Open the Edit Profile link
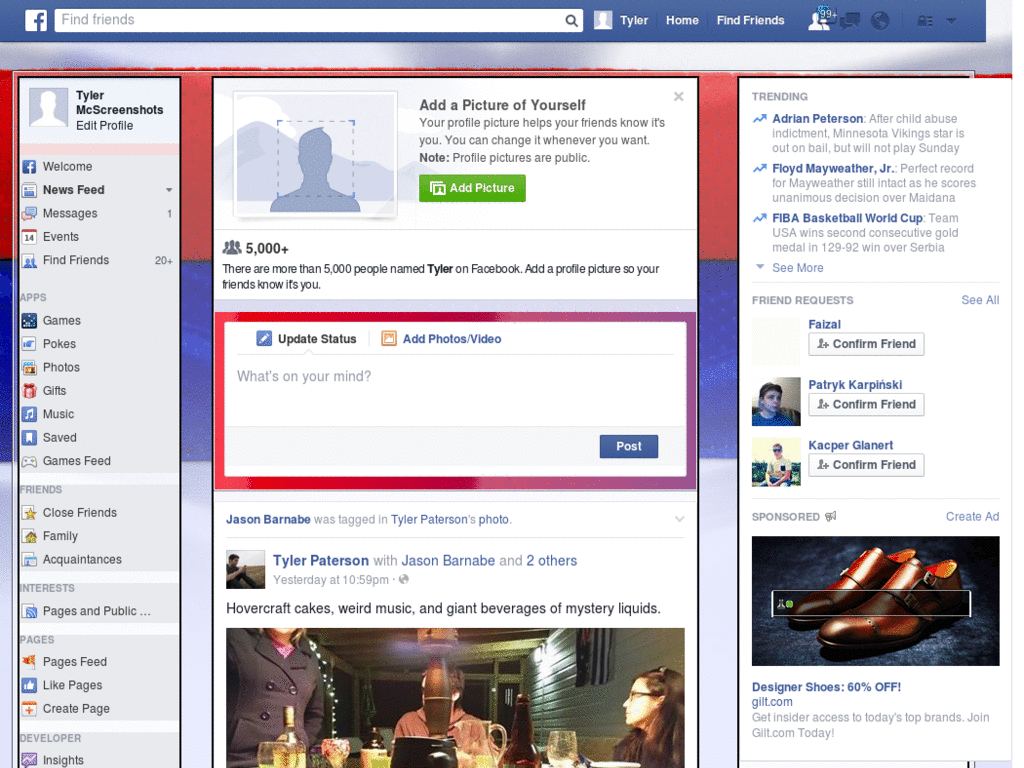1024x768 pixels. [104, 125]
